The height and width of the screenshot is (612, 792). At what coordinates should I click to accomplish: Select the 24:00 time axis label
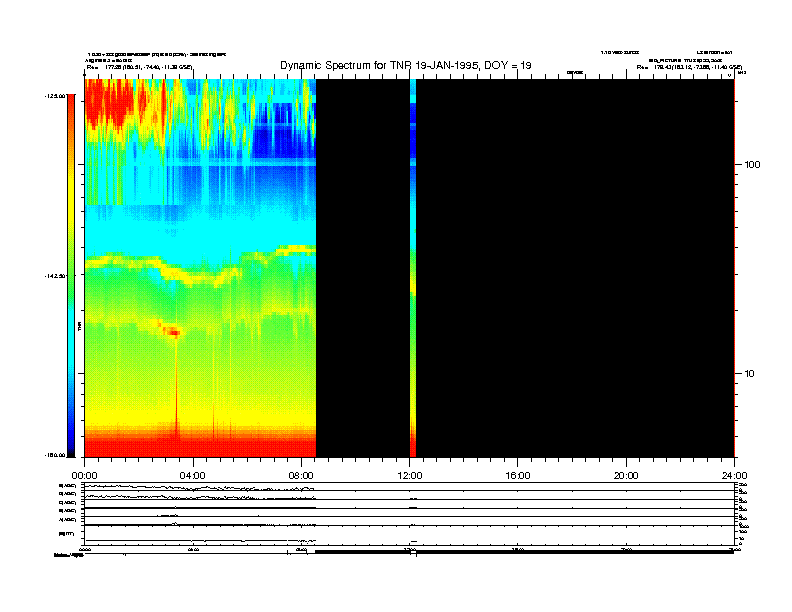[734, 476]
